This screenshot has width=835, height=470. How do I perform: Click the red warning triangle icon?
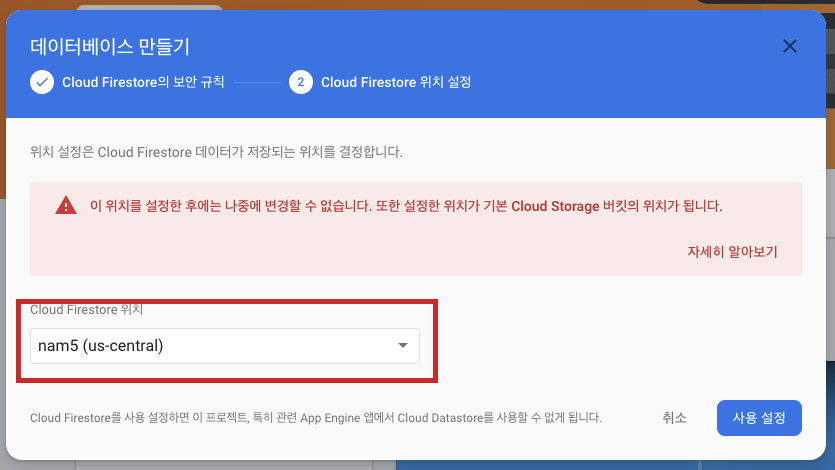click(66, 205)
